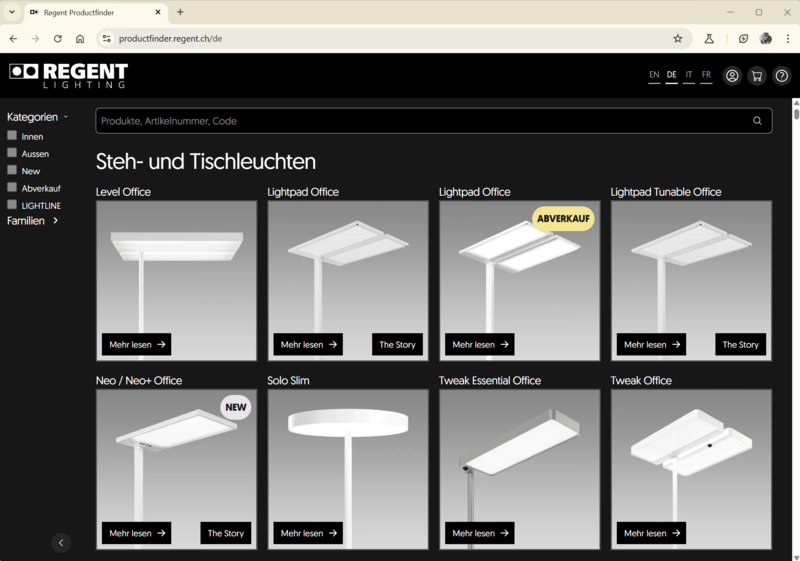Click the help question mark icon
The width and height of the screenshot is (800, 561).
point(782,76)
